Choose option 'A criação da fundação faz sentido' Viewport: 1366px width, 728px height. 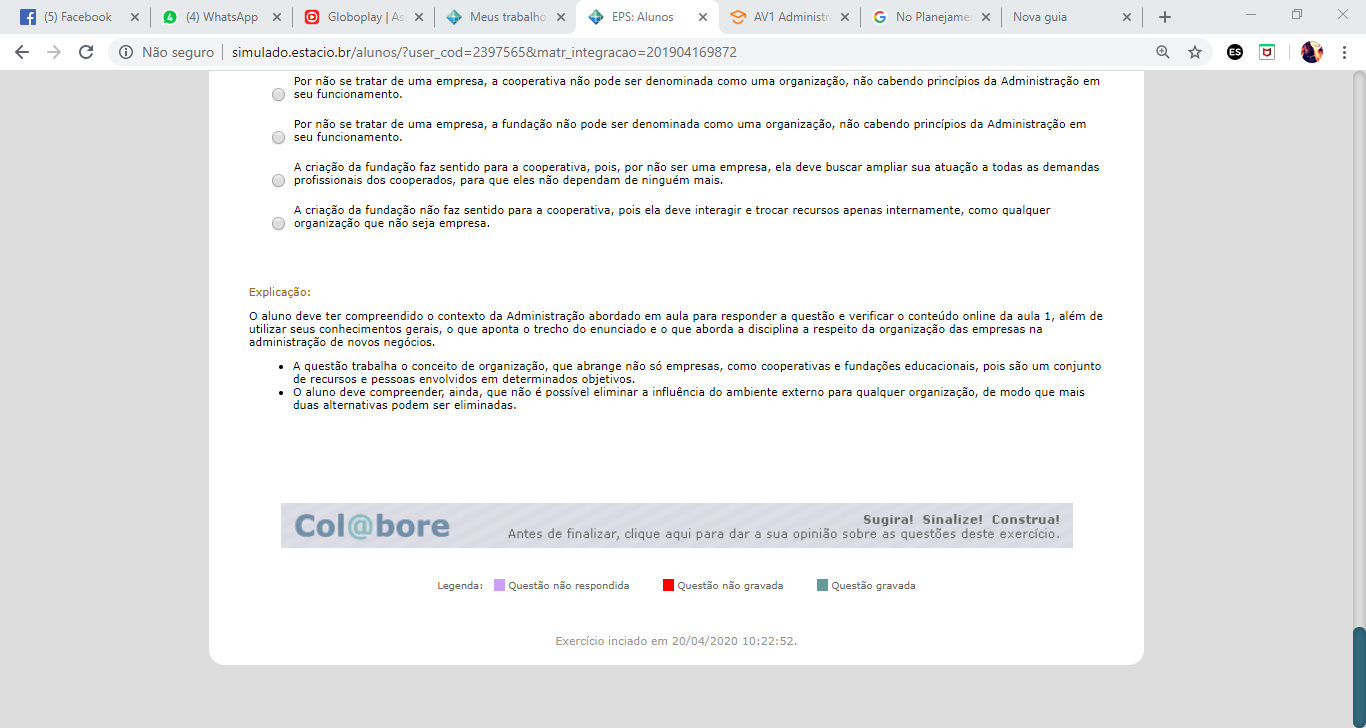[x=278, y=181]
